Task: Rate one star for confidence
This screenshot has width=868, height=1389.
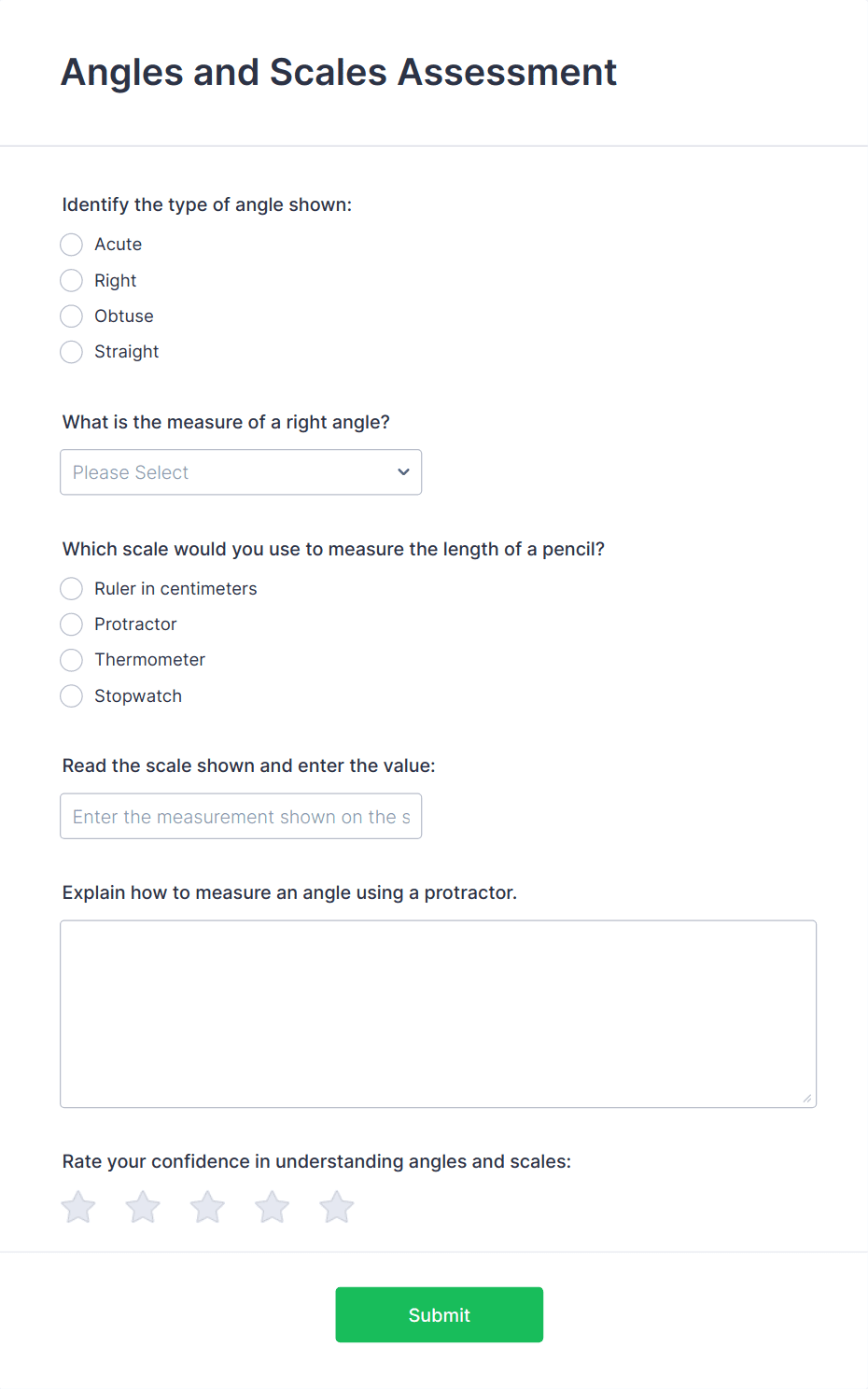Action: tap(78, 1206)
